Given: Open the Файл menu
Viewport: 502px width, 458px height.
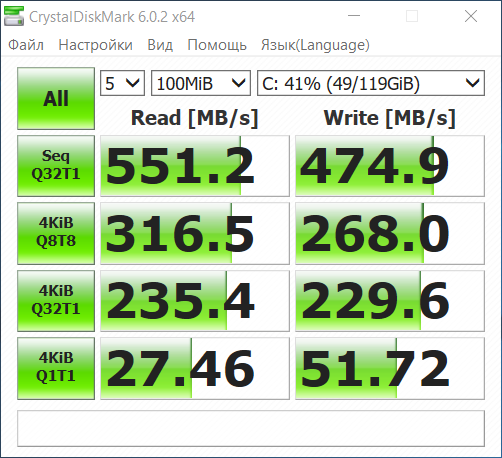Looking at the screenshot, I should (26, 45).
